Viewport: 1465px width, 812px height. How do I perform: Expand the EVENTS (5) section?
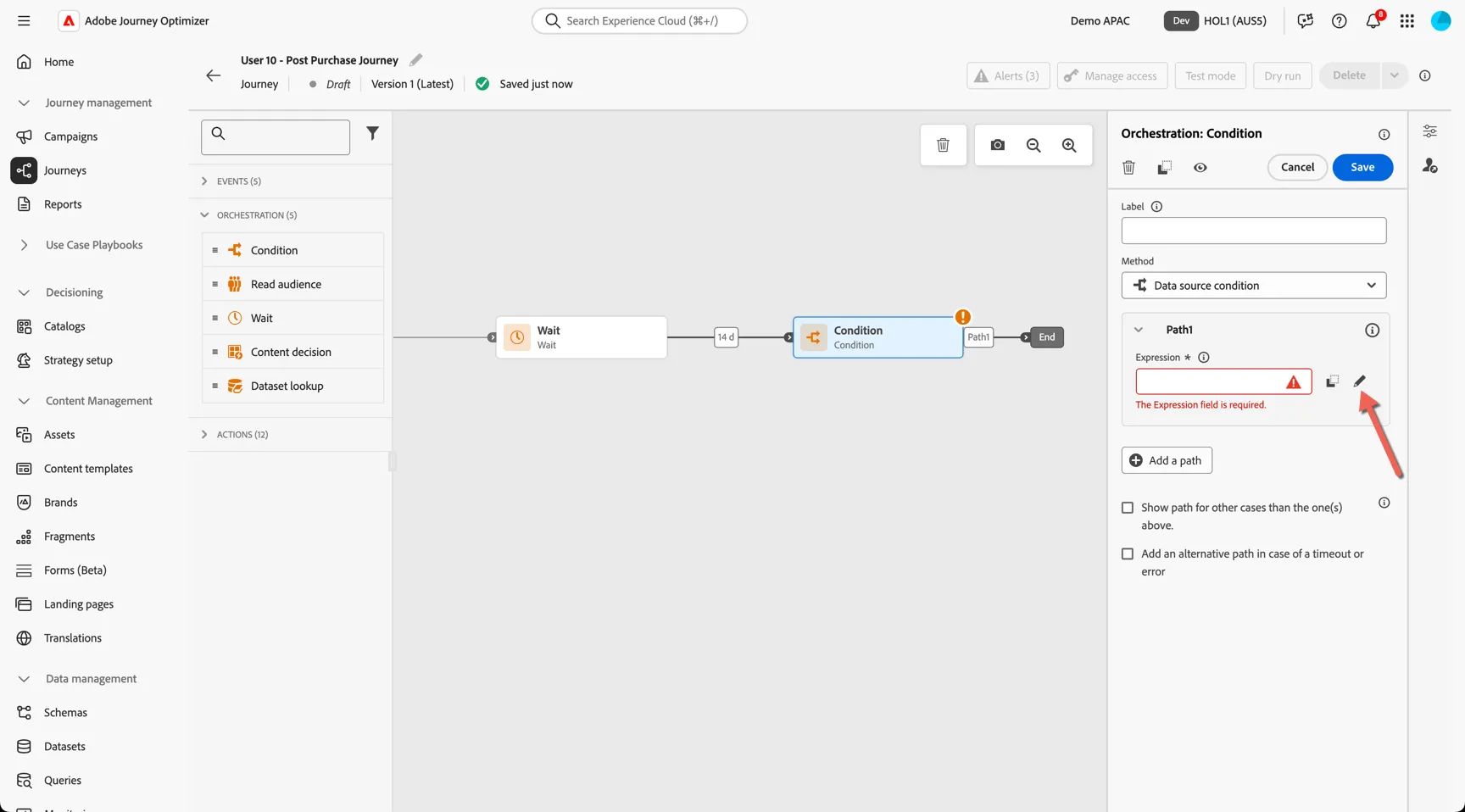point(204,181)
